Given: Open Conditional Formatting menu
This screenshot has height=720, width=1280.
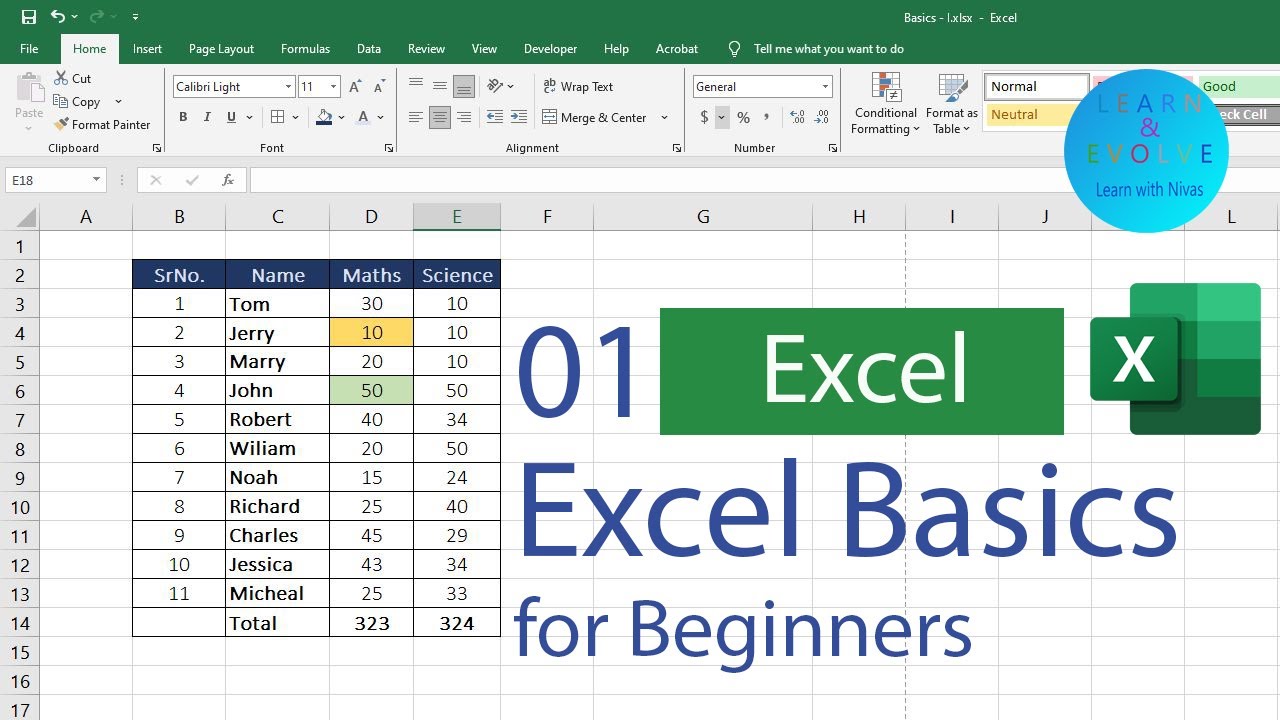Looking at the screenshot, I should click(x=885, y=104).
